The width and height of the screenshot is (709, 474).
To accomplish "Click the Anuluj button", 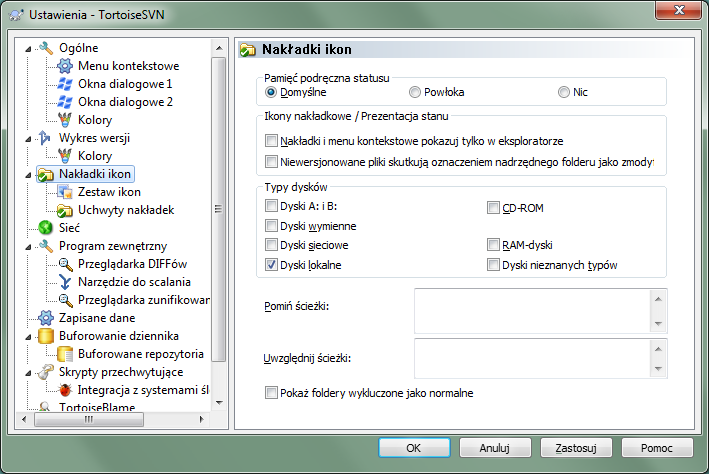I will click(495, 448).
